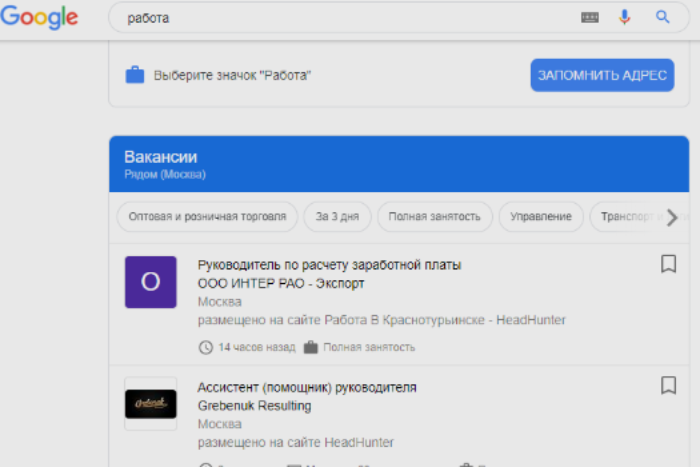
Task: Select the 'Оптовая и розничная торговля' filter
Action: (207, 216)
